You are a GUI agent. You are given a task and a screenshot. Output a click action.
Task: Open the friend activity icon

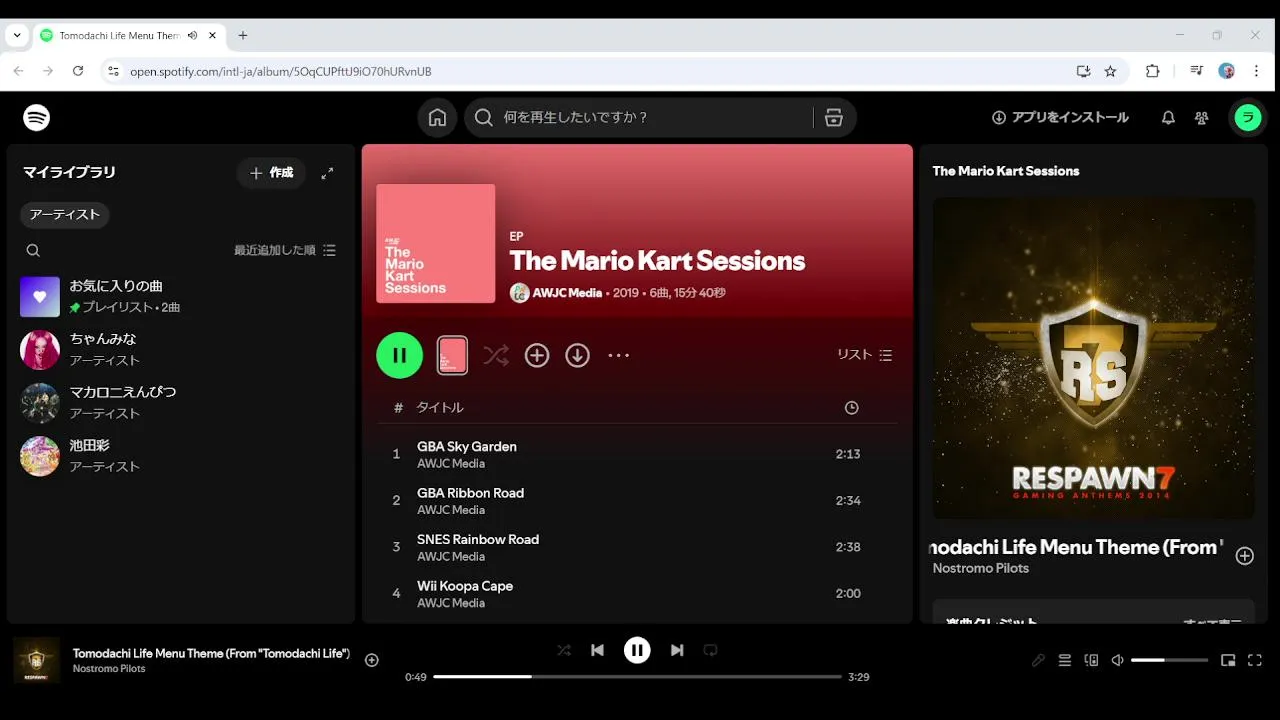tap(1202, 118)
